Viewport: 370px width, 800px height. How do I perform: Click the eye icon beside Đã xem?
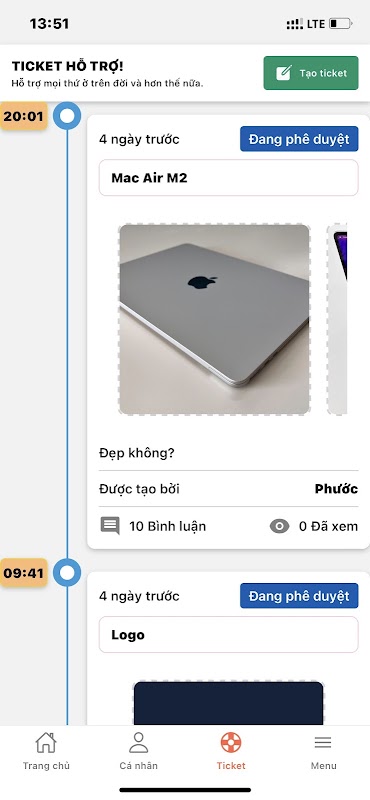(279, 526)
